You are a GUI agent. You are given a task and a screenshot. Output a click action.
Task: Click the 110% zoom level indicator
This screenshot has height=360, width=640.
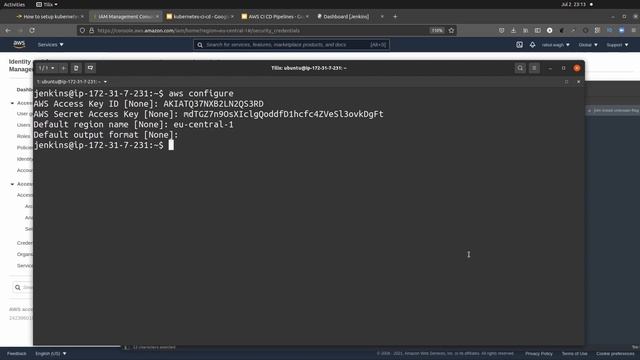(437, 31)
